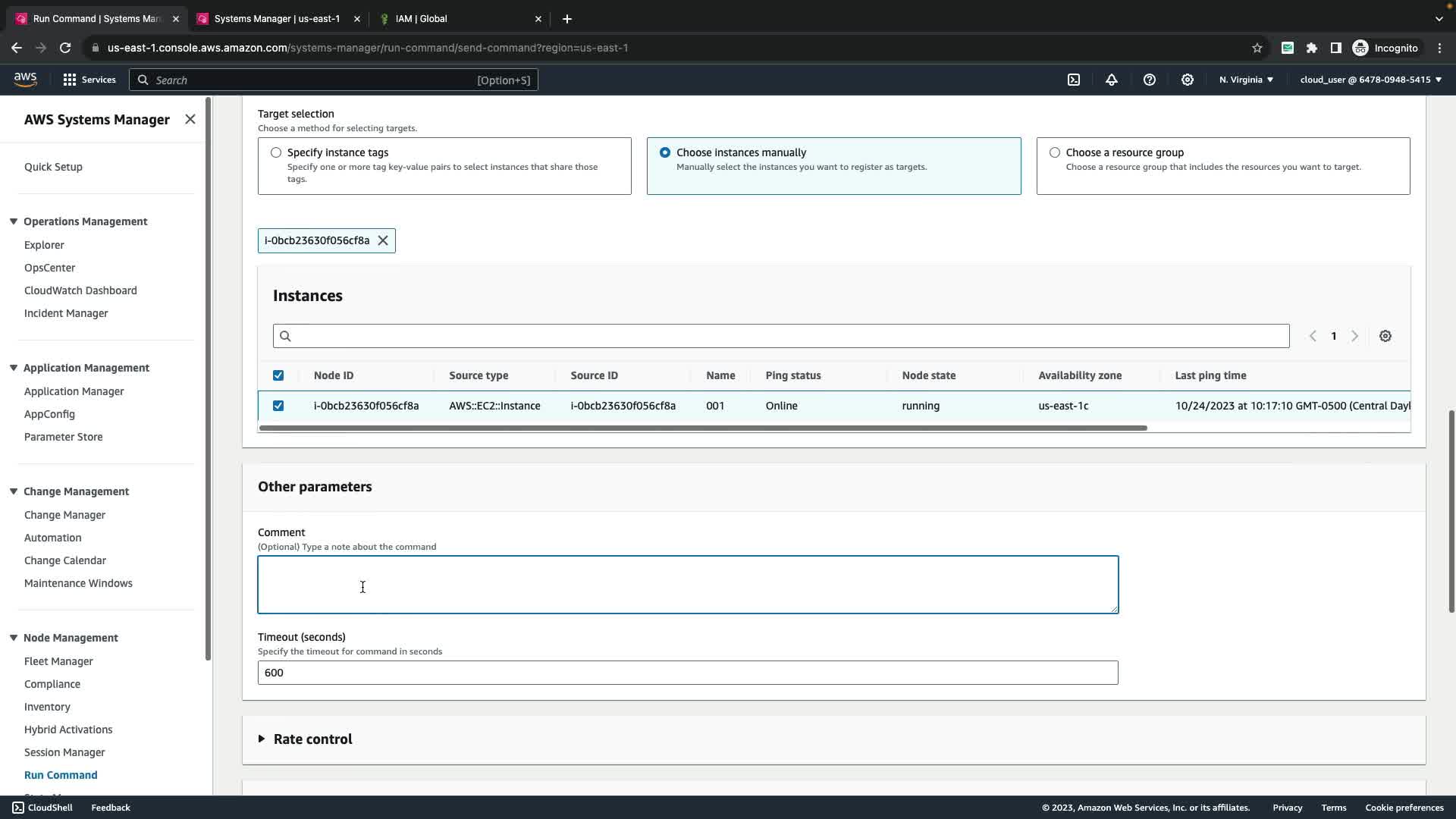This screenshot has height=819, width=1456.
Task: Click the AWS logo home icon
Action: coord(25,80)
